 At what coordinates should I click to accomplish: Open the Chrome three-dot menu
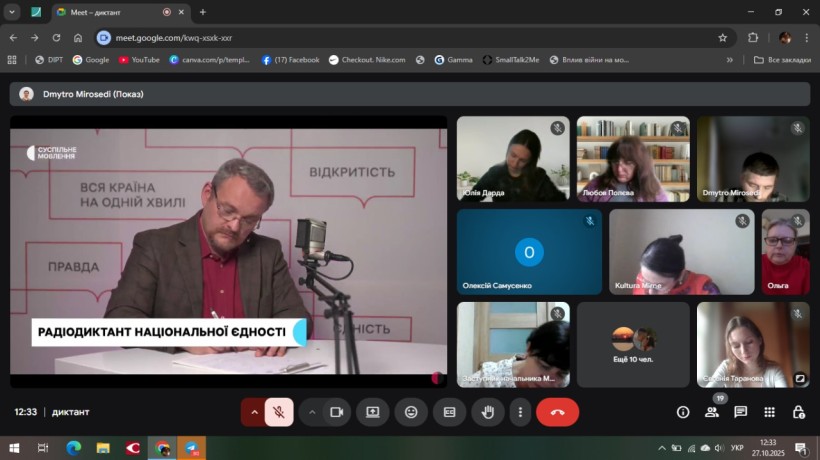coord(807,38)
